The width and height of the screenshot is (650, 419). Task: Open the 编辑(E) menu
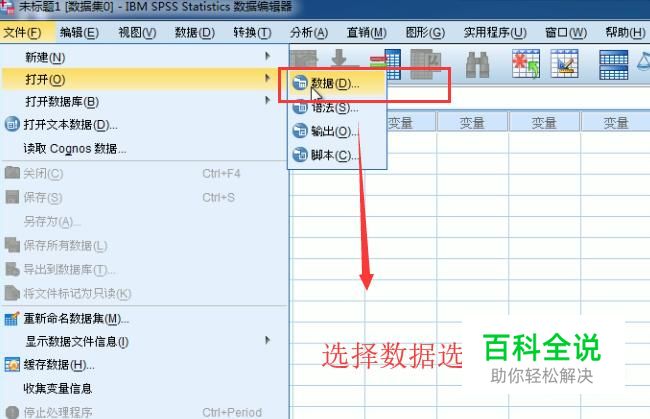(79, 32)
